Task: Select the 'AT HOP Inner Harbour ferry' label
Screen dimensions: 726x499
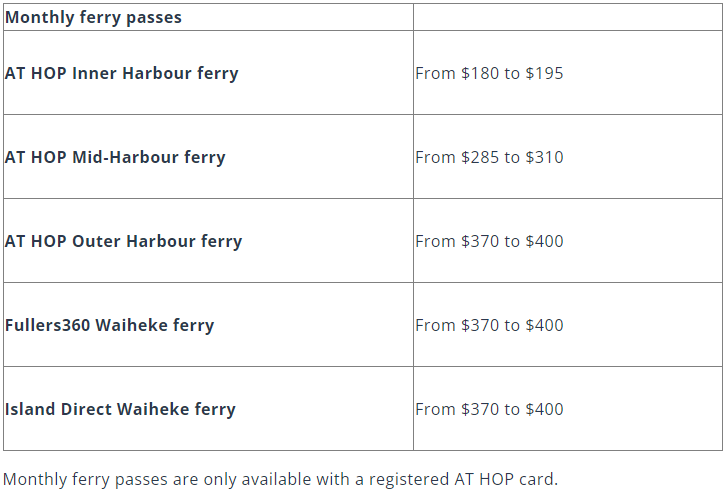Action: point(122,73)
